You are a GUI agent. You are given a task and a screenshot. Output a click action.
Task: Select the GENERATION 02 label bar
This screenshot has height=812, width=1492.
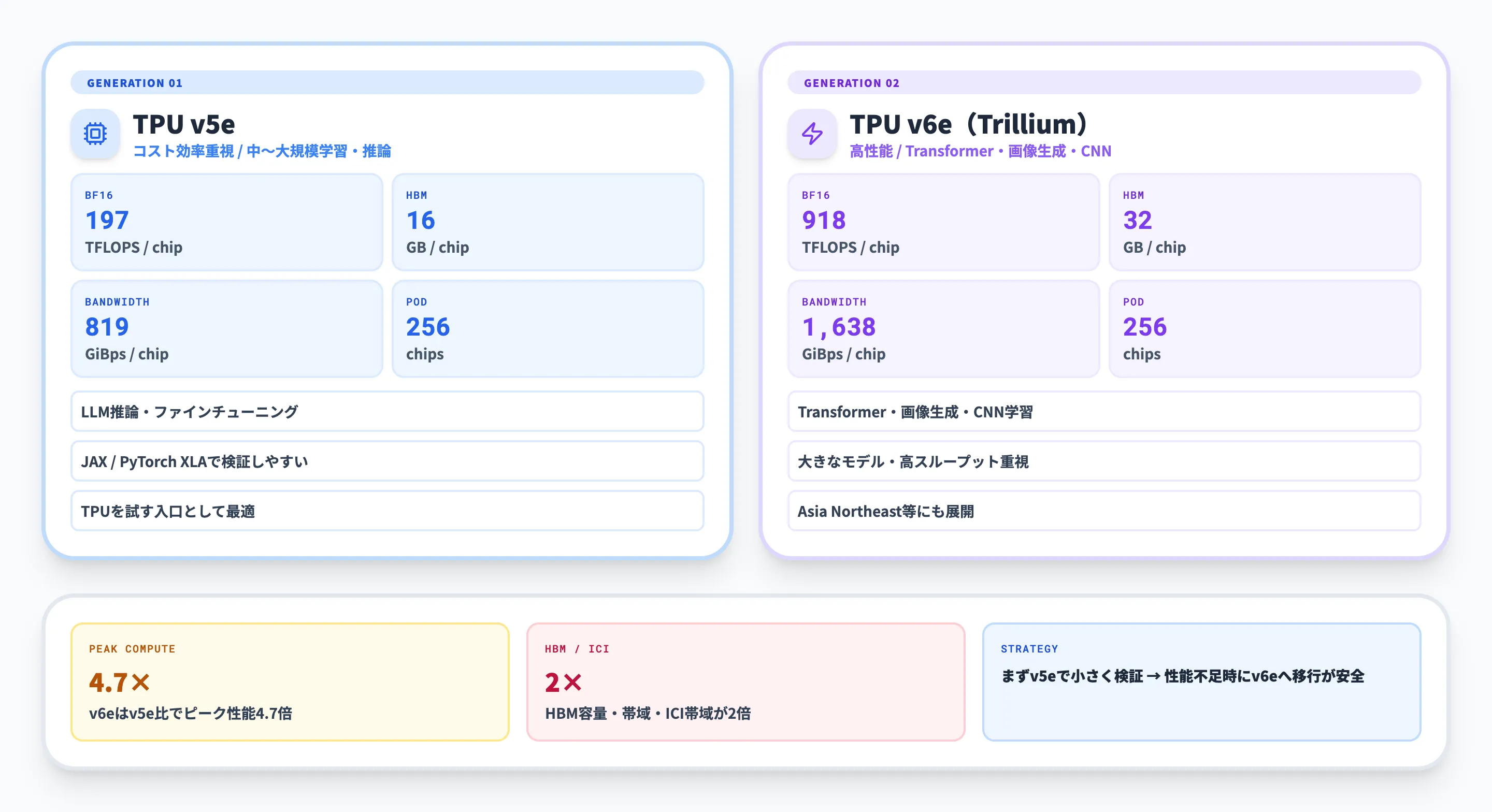[1103, 83]
